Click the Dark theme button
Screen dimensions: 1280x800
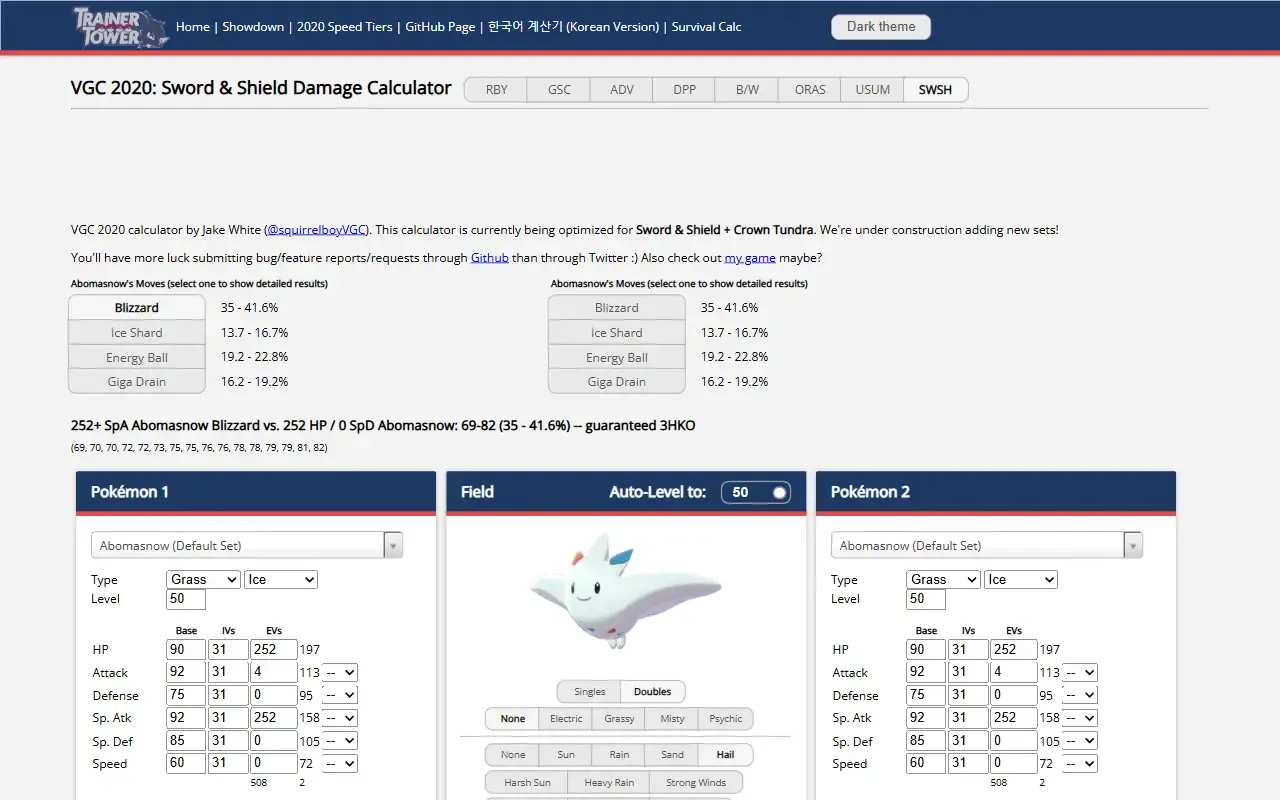point(881,27)
